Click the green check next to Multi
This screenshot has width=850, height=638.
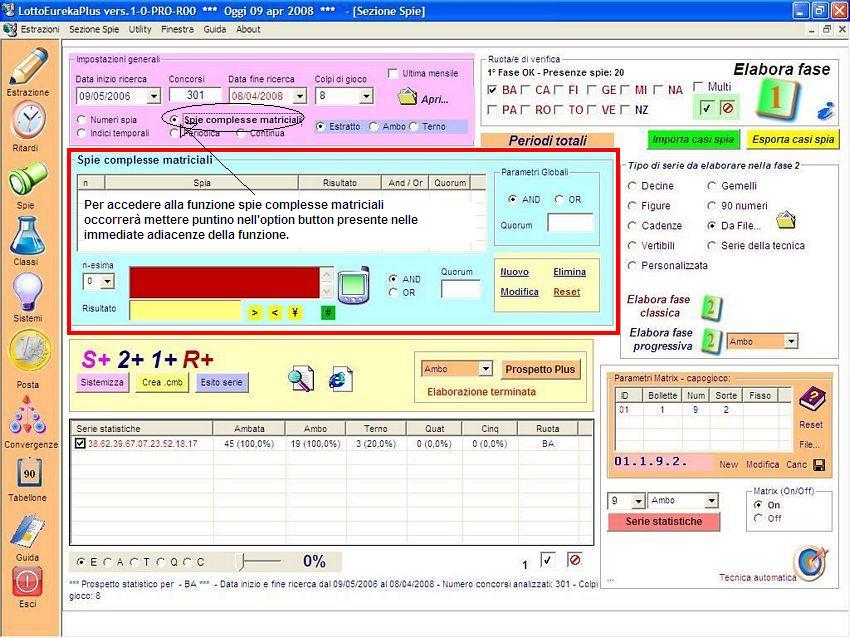tap(706, 108)
